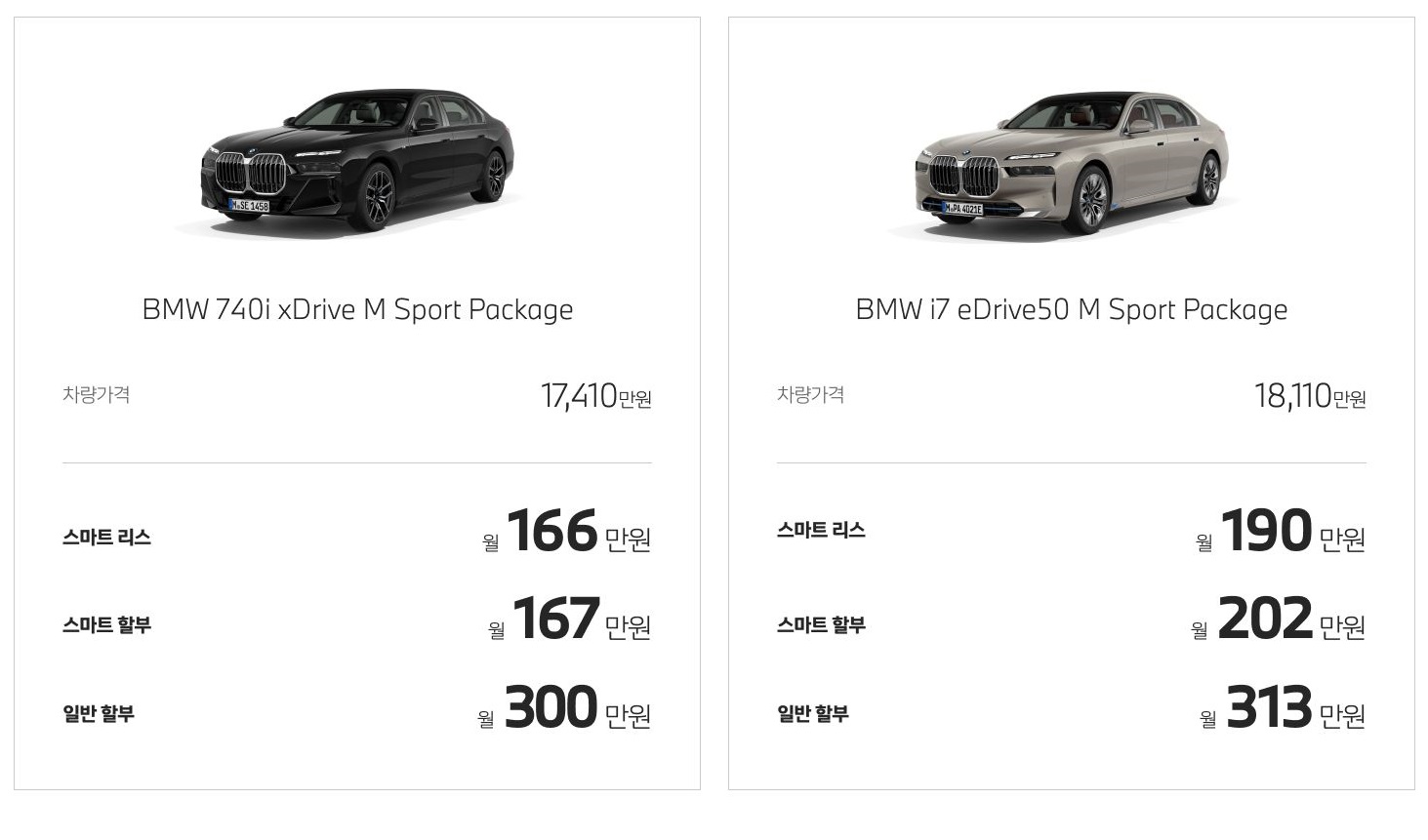Select 스마트 리스 label on the 740i card
Viewport: 1428px width, 840px height.
106,538
